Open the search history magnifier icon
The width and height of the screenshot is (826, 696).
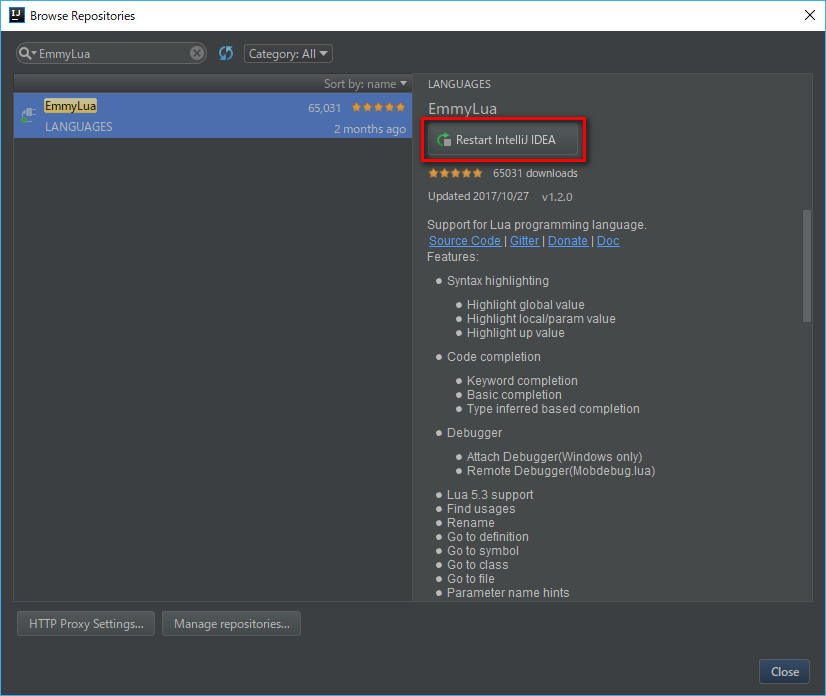click(x=27, y=53)
